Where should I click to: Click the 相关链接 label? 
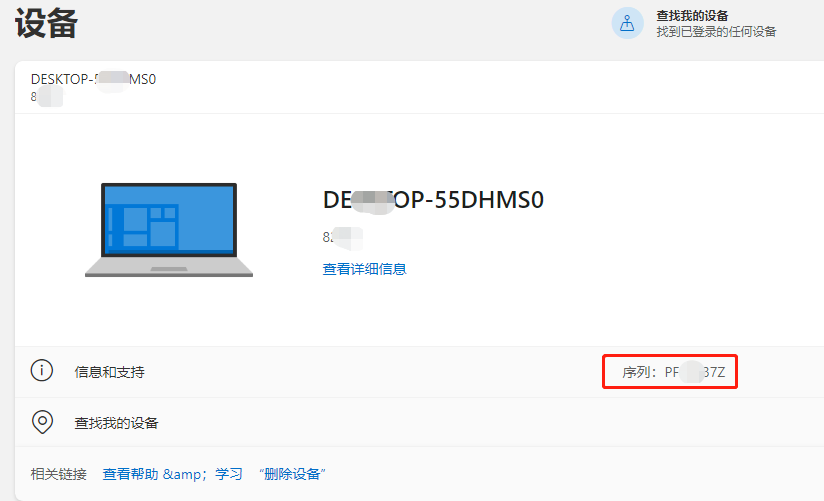(58, 474)
